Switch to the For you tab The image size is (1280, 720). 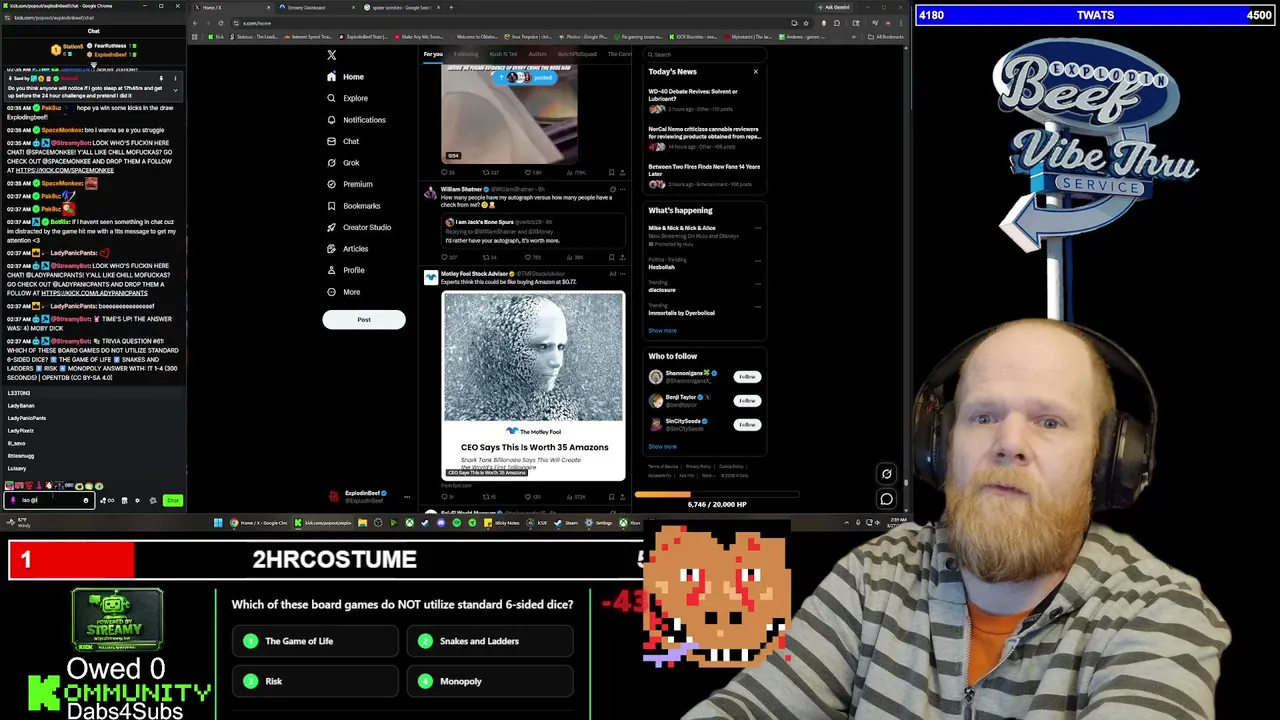point(433,54)
